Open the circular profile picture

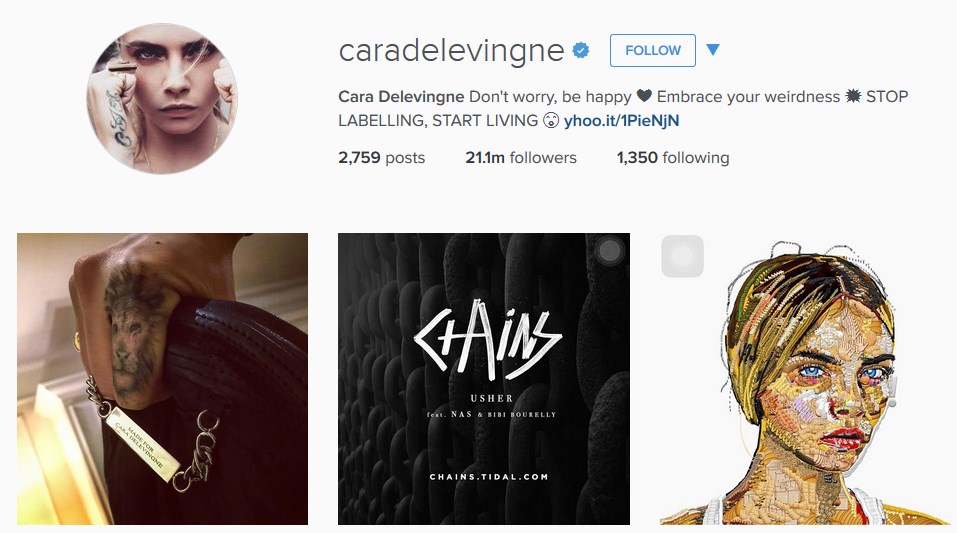pyautogui.click(x=162, y=98)
